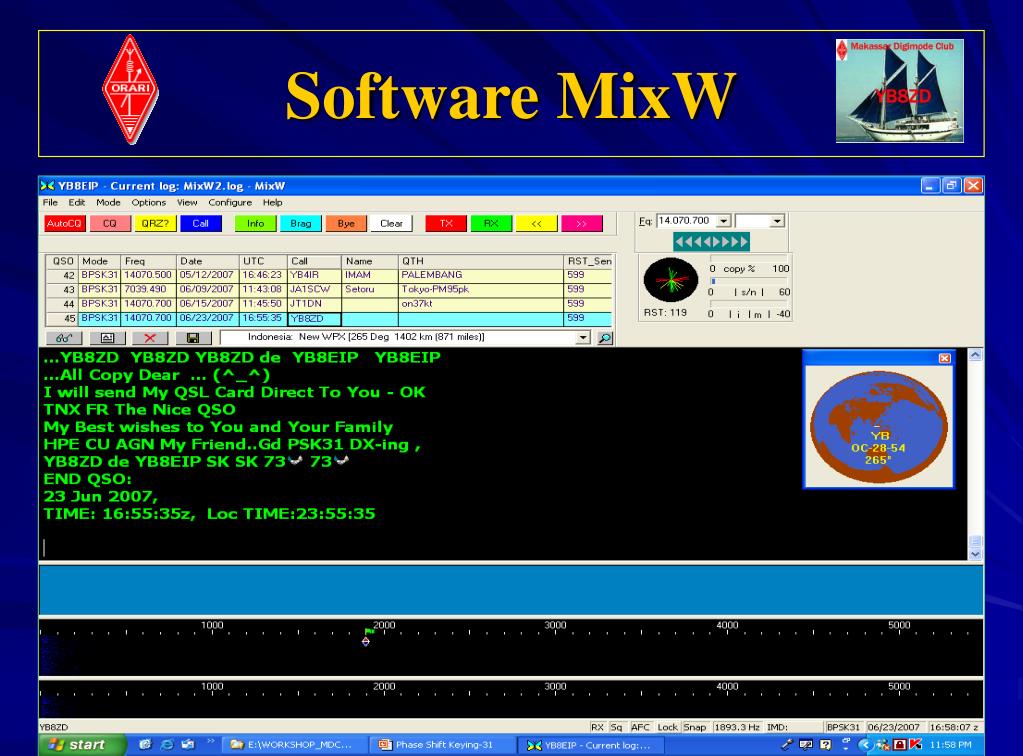Click the green Info macro button
Image resolution: width=1023 pixels, height=756 pixels.
coord(255,224)
